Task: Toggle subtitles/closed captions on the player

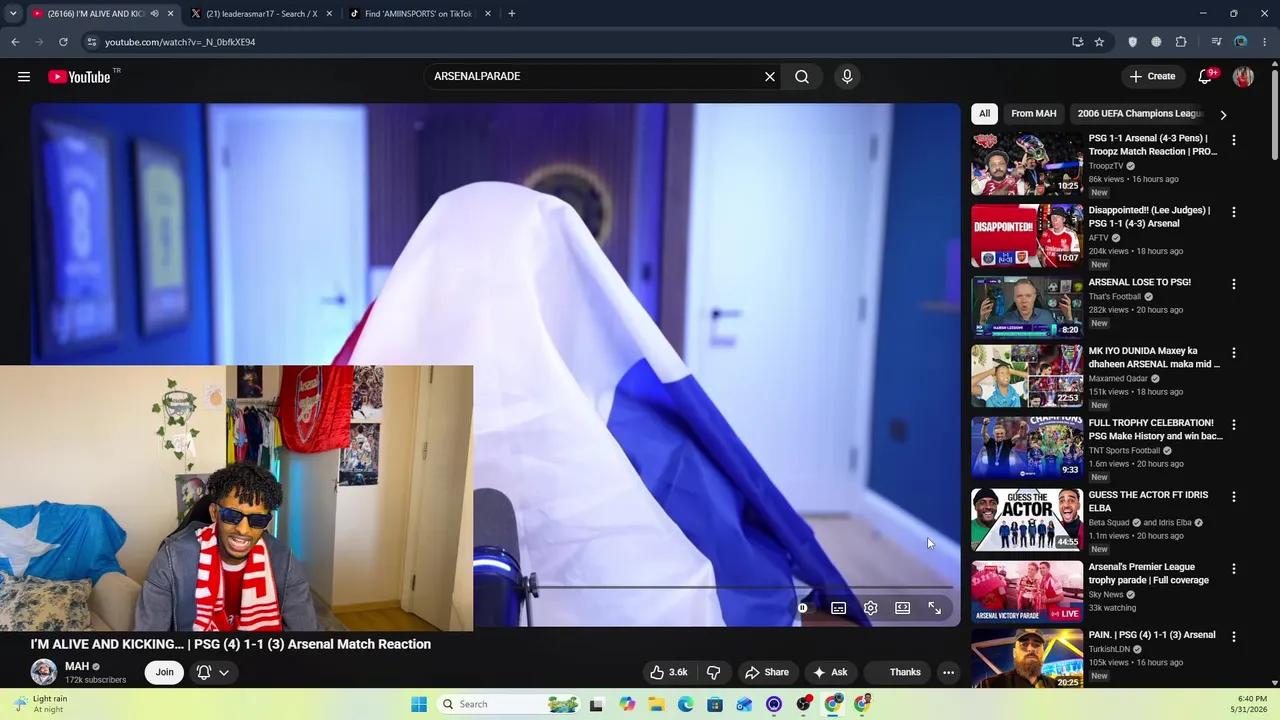Action: point(838,608)
